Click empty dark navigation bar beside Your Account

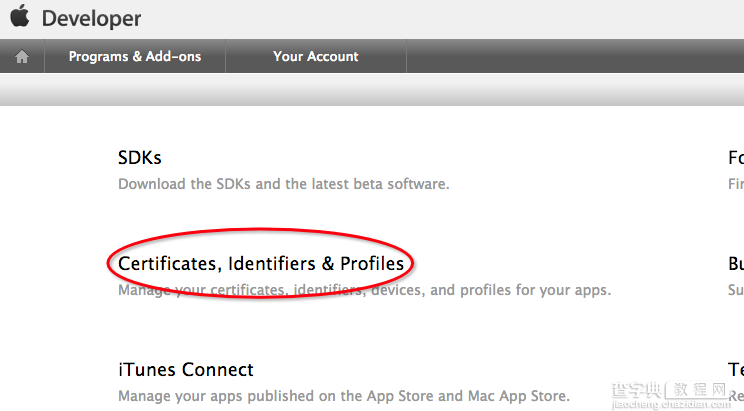(x=575, y=56)
